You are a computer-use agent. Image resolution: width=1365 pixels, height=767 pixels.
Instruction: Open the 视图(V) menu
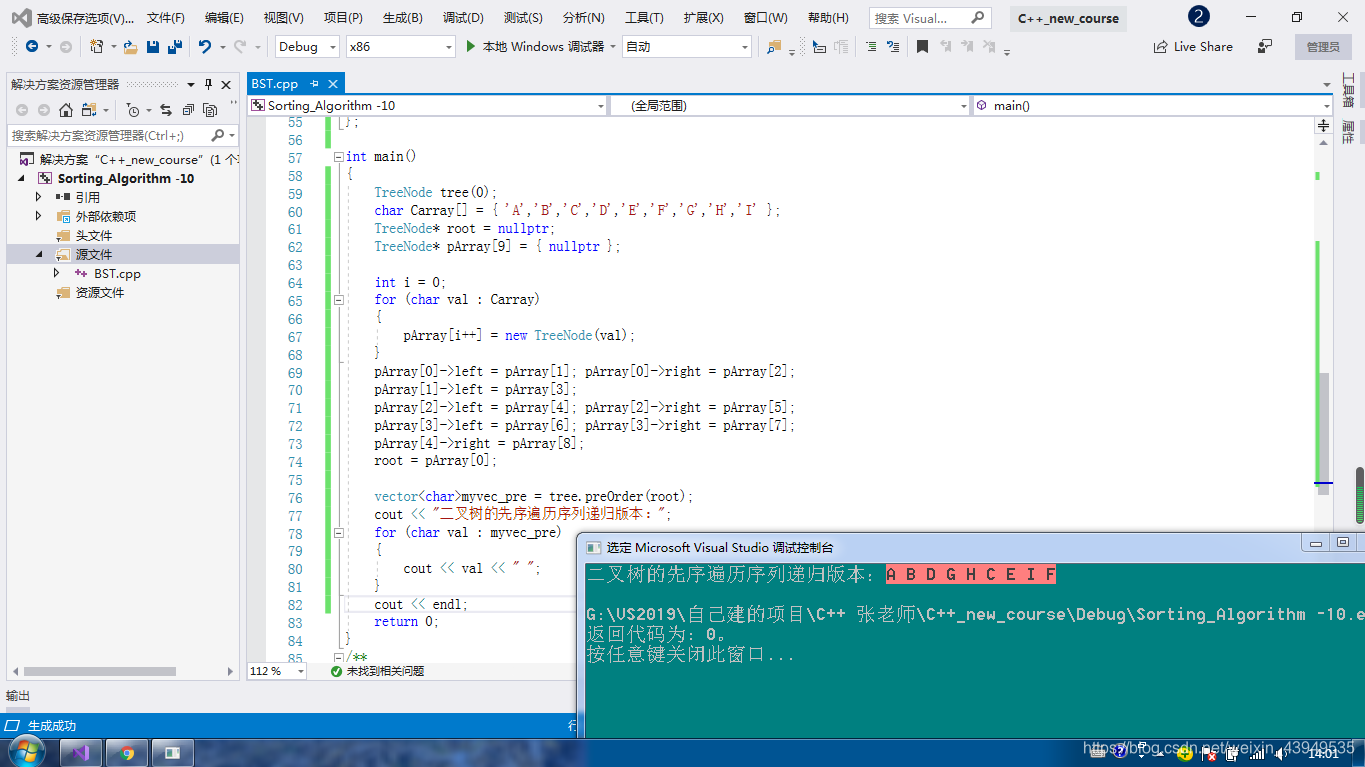(x=284, y=18)
